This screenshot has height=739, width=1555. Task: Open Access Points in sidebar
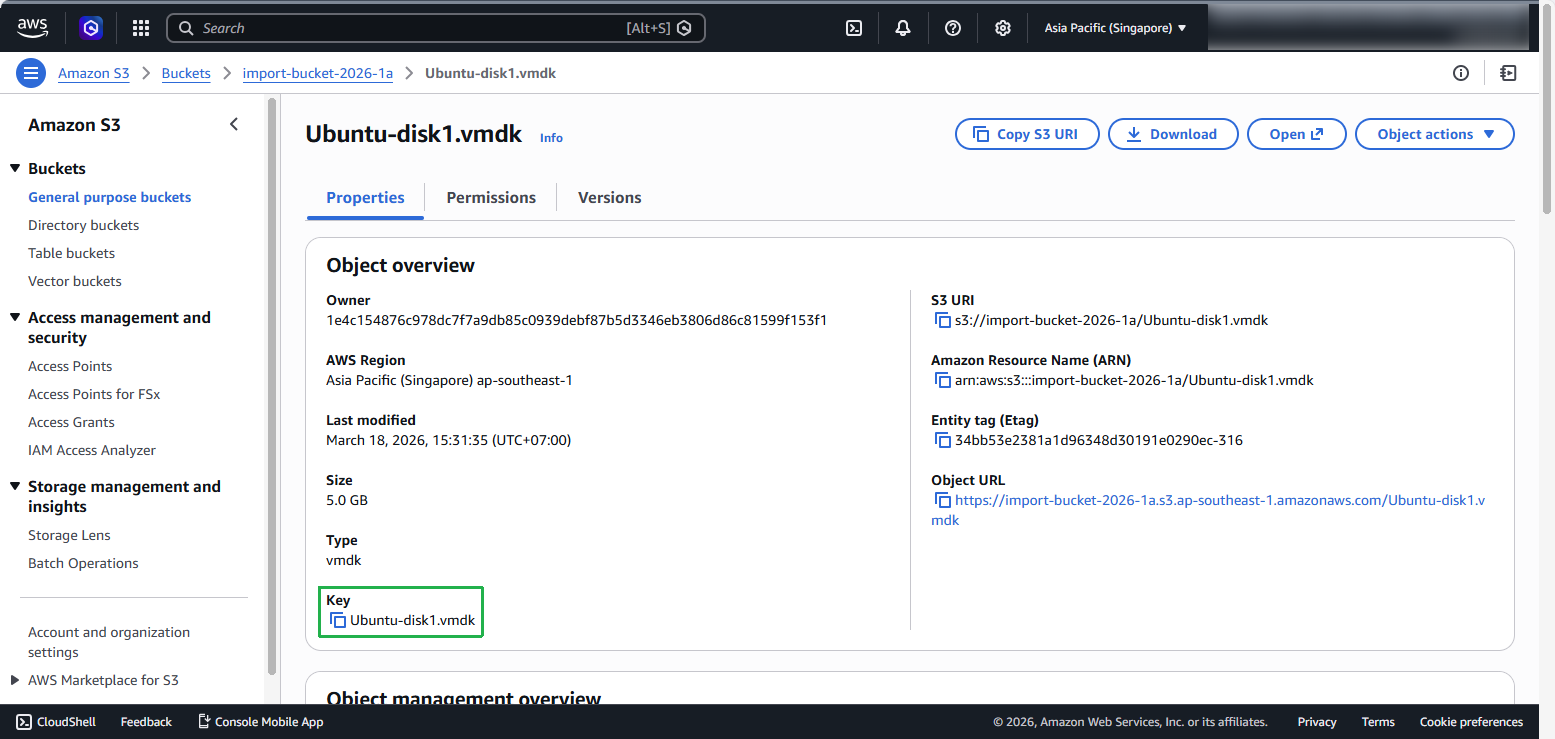tap(70, 366)
